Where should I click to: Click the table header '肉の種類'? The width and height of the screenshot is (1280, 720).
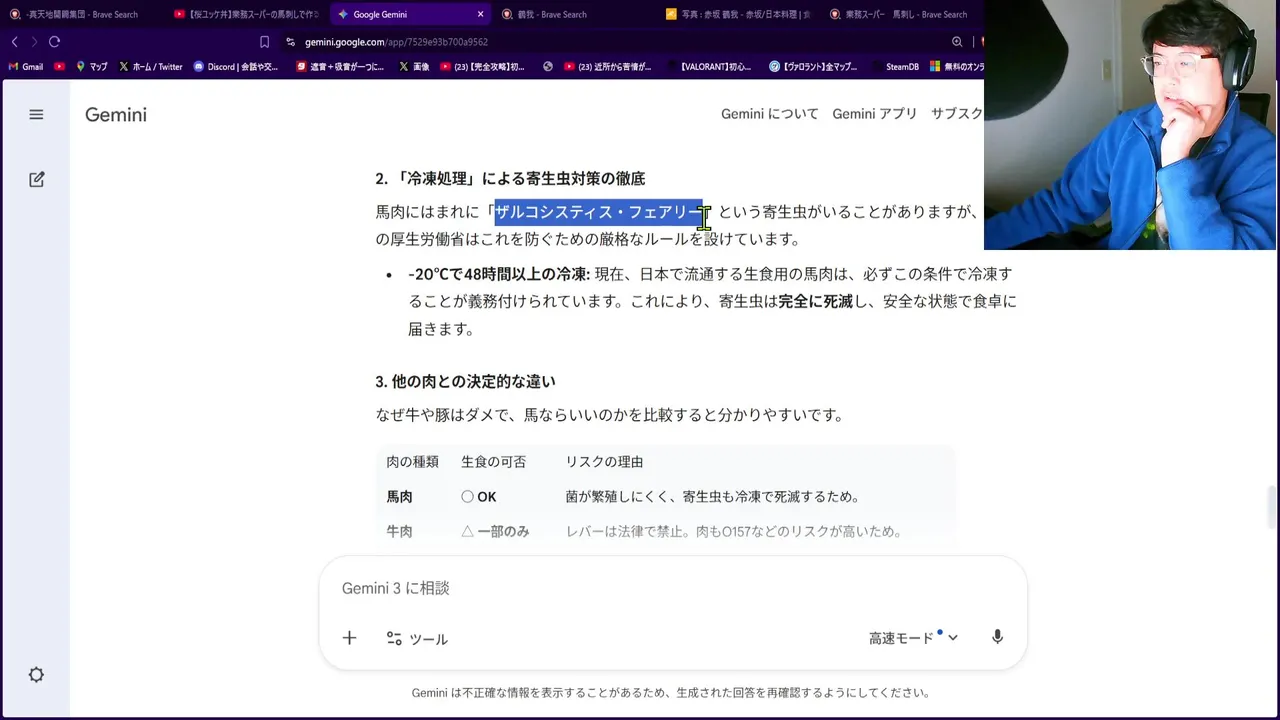pos(412,462)
